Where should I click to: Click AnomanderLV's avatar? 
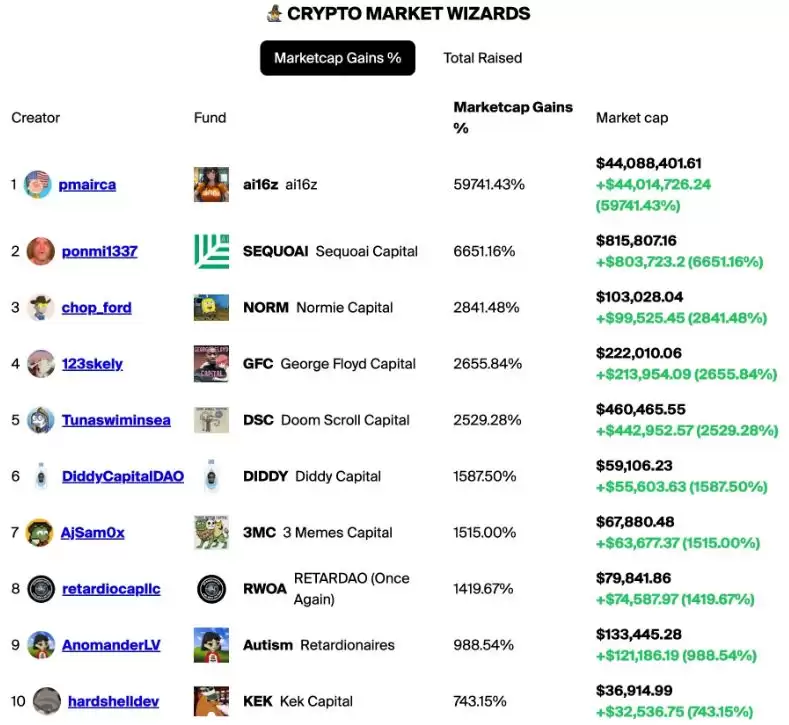(41, 645)
